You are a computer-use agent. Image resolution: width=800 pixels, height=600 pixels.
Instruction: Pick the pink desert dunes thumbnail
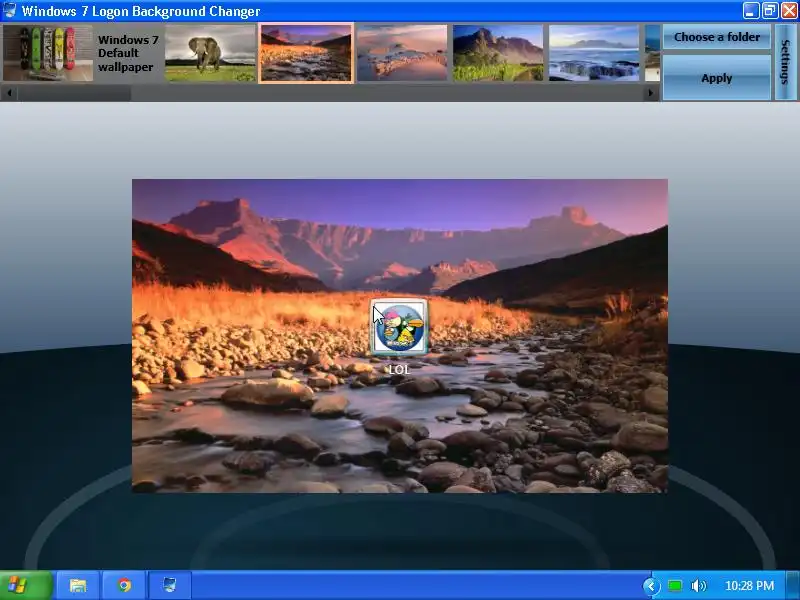402,53
